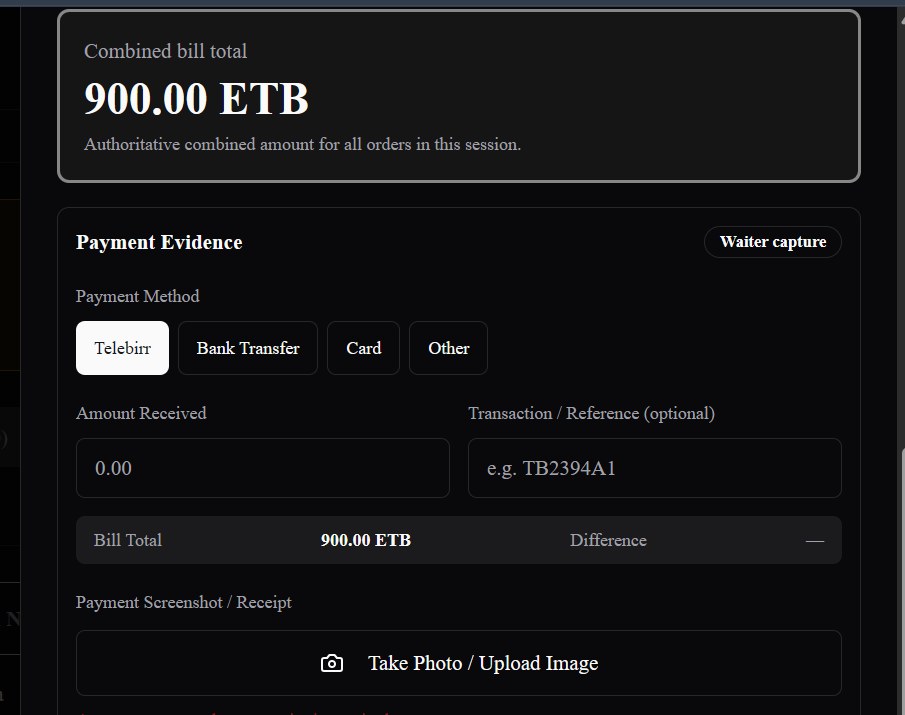Click the Difference label
905x715 pixels.
tap(608, 540)
